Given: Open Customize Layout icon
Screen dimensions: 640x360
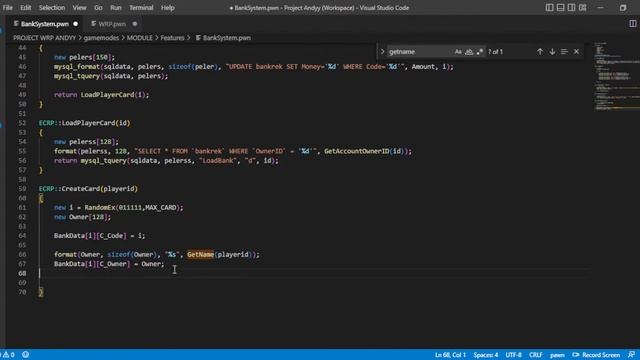Looking at the screenshot, I should (582, 7).
